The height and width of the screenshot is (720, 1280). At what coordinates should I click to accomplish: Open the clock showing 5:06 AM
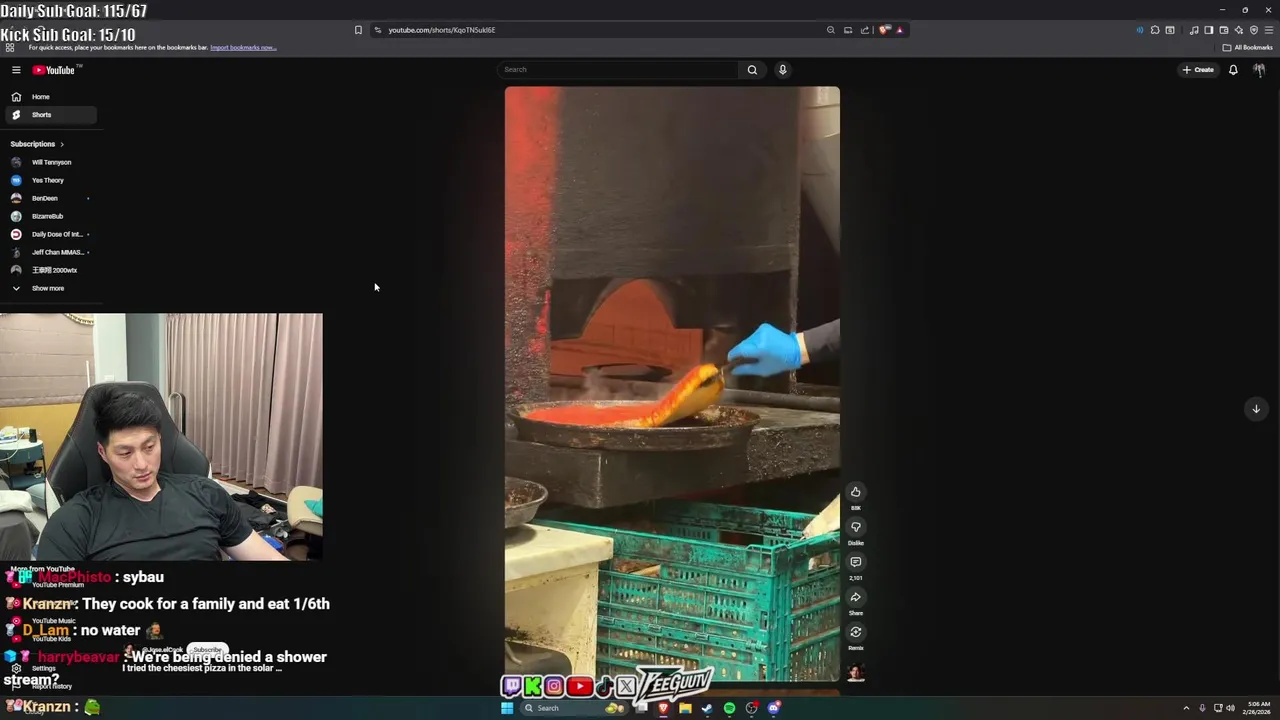coord(1258,708)
